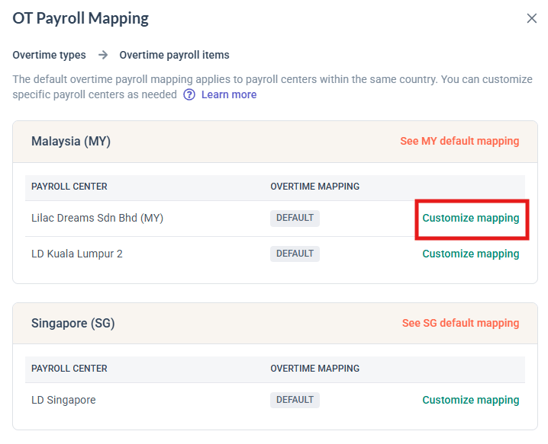548x444 pixels.
Task: Select the Lilac Dreams Sdn Bhd (MY) row
Action: 275,219
